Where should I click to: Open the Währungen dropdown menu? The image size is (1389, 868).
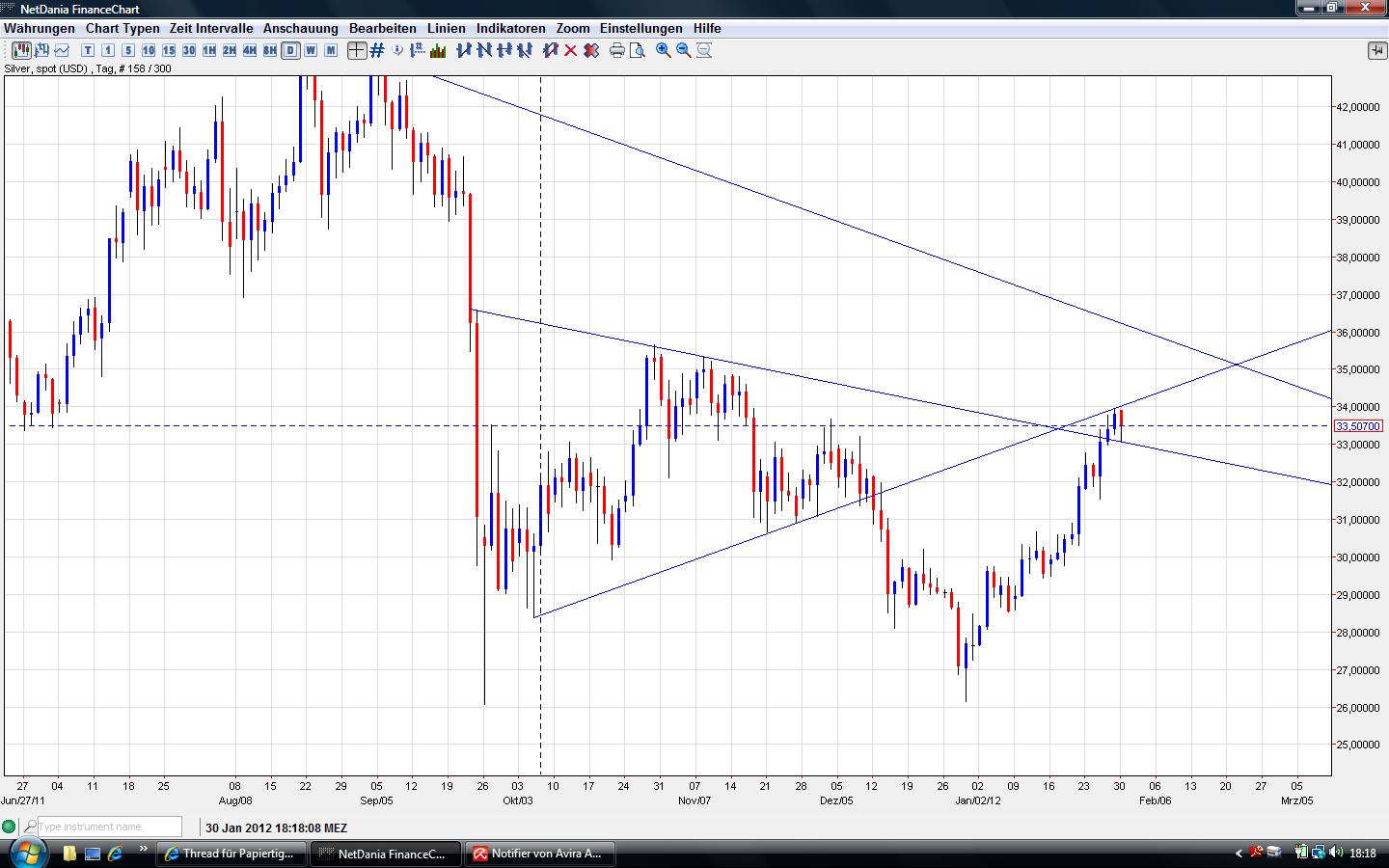point(40,28)
